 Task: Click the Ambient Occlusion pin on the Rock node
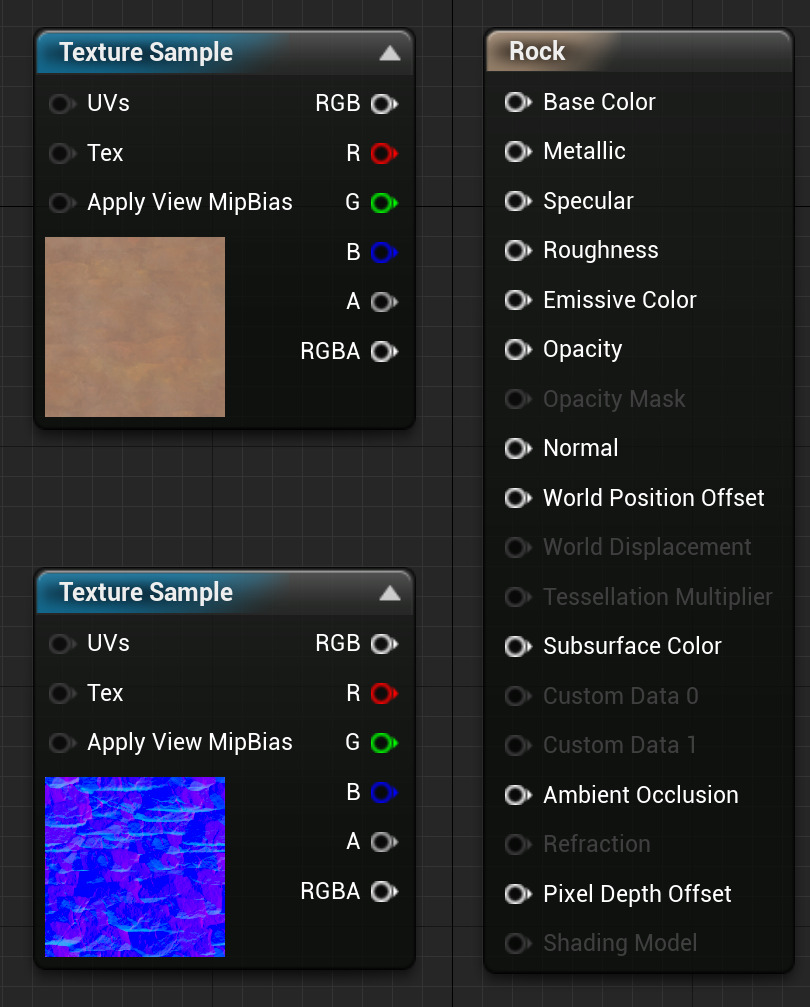[x=517, y=794]
